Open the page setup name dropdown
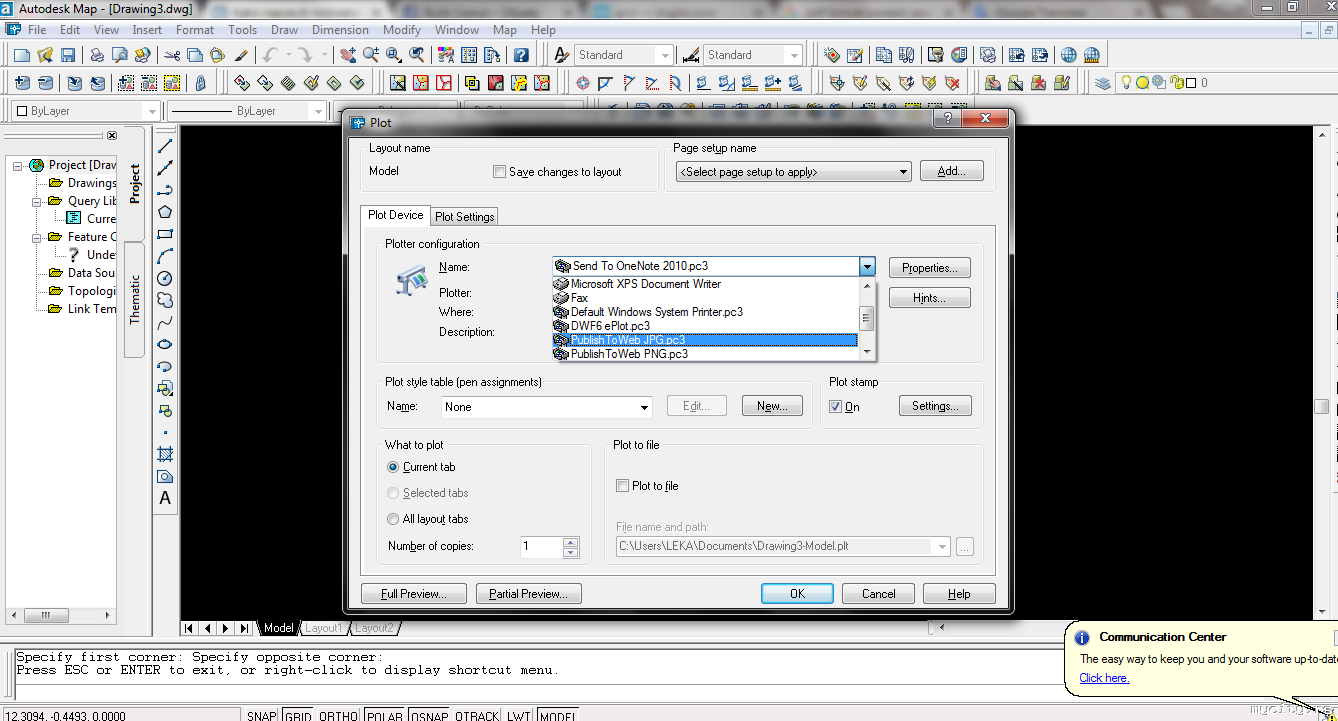 point(903,172)
